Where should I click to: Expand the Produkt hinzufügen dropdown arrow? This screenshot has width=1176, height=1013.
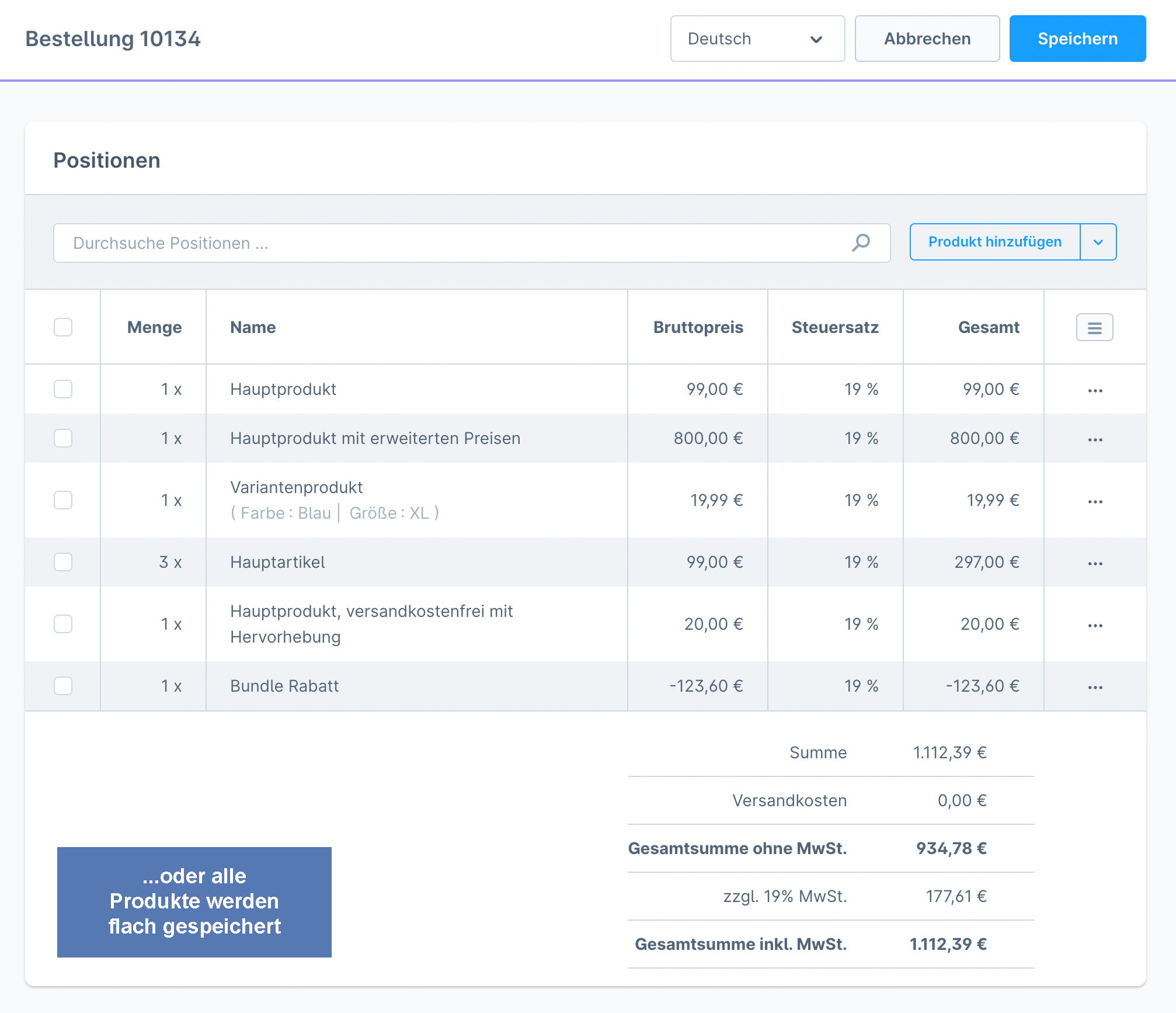click(1098, 242)
